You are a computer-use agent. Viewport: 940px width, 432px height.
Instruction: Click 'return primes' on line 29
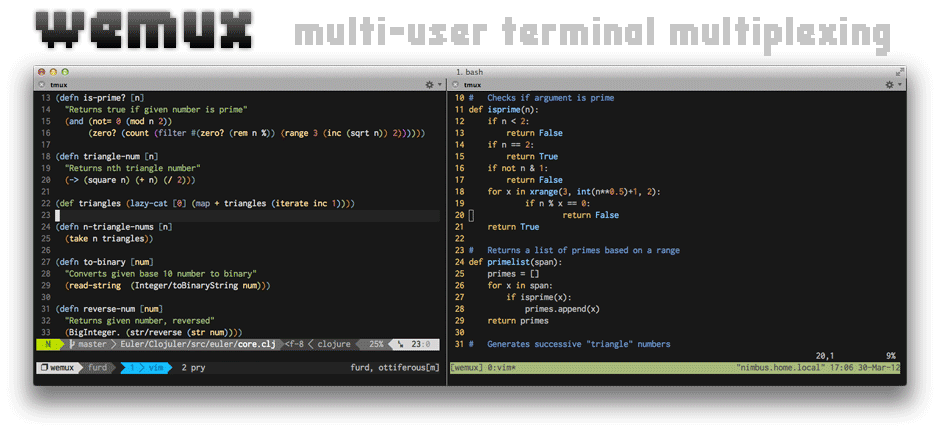coord(518,321)
